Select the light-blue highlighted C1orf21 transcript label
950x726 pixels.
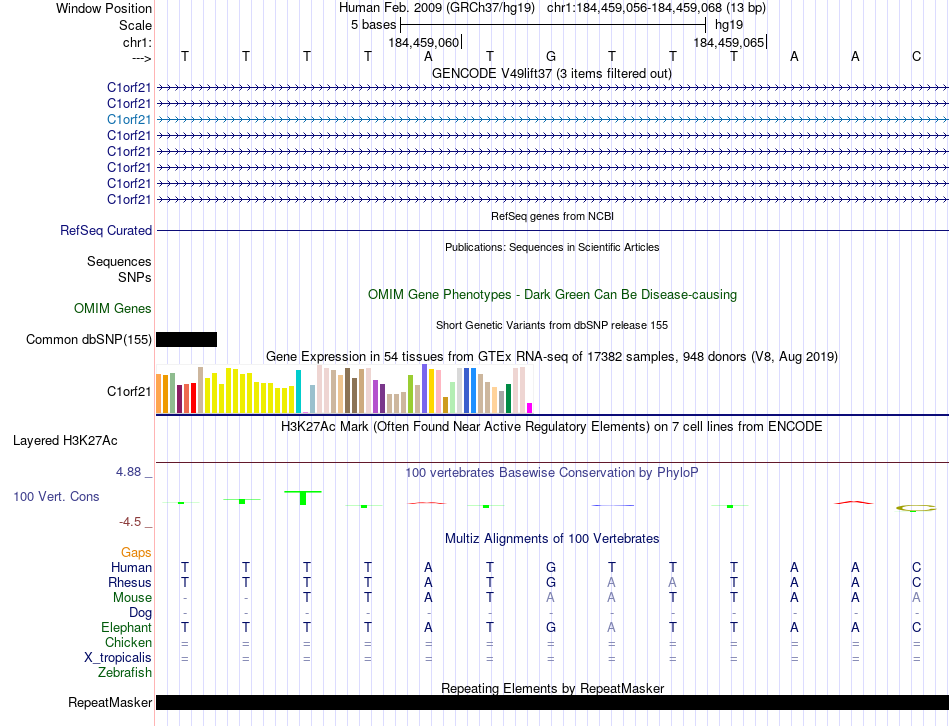[128, 119]
